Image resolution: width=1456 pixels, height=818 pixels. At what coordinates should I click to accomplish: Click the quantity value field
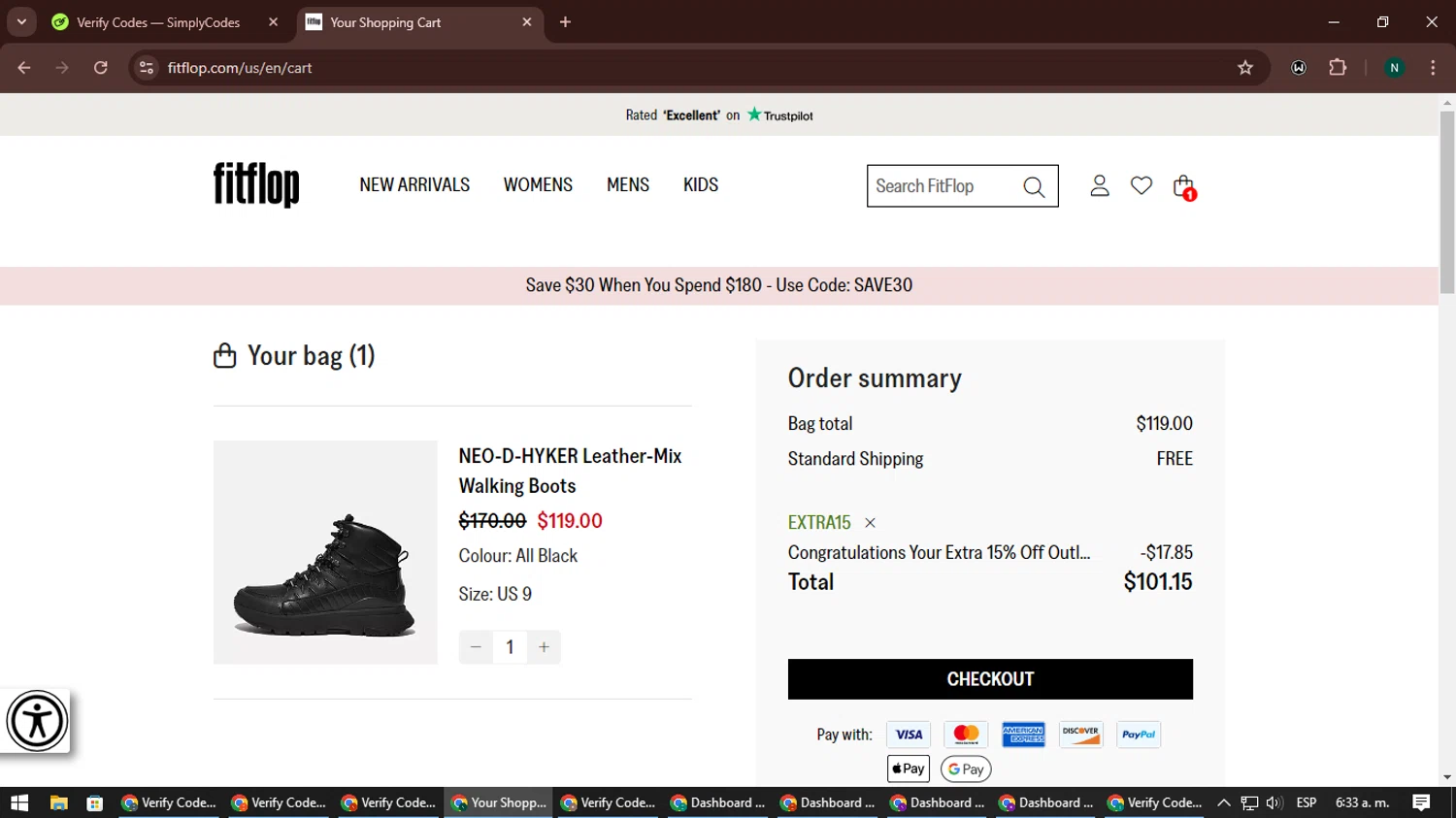510,647
